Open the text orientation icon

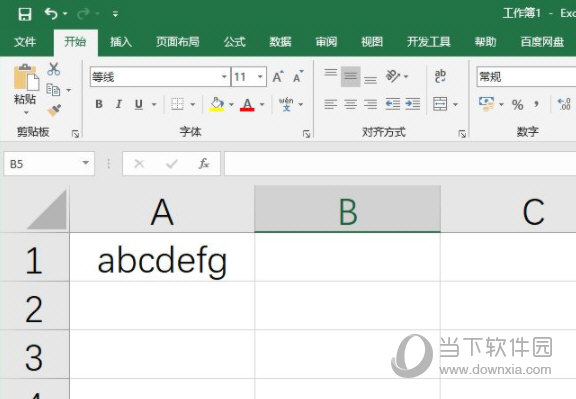pos(393,76)
